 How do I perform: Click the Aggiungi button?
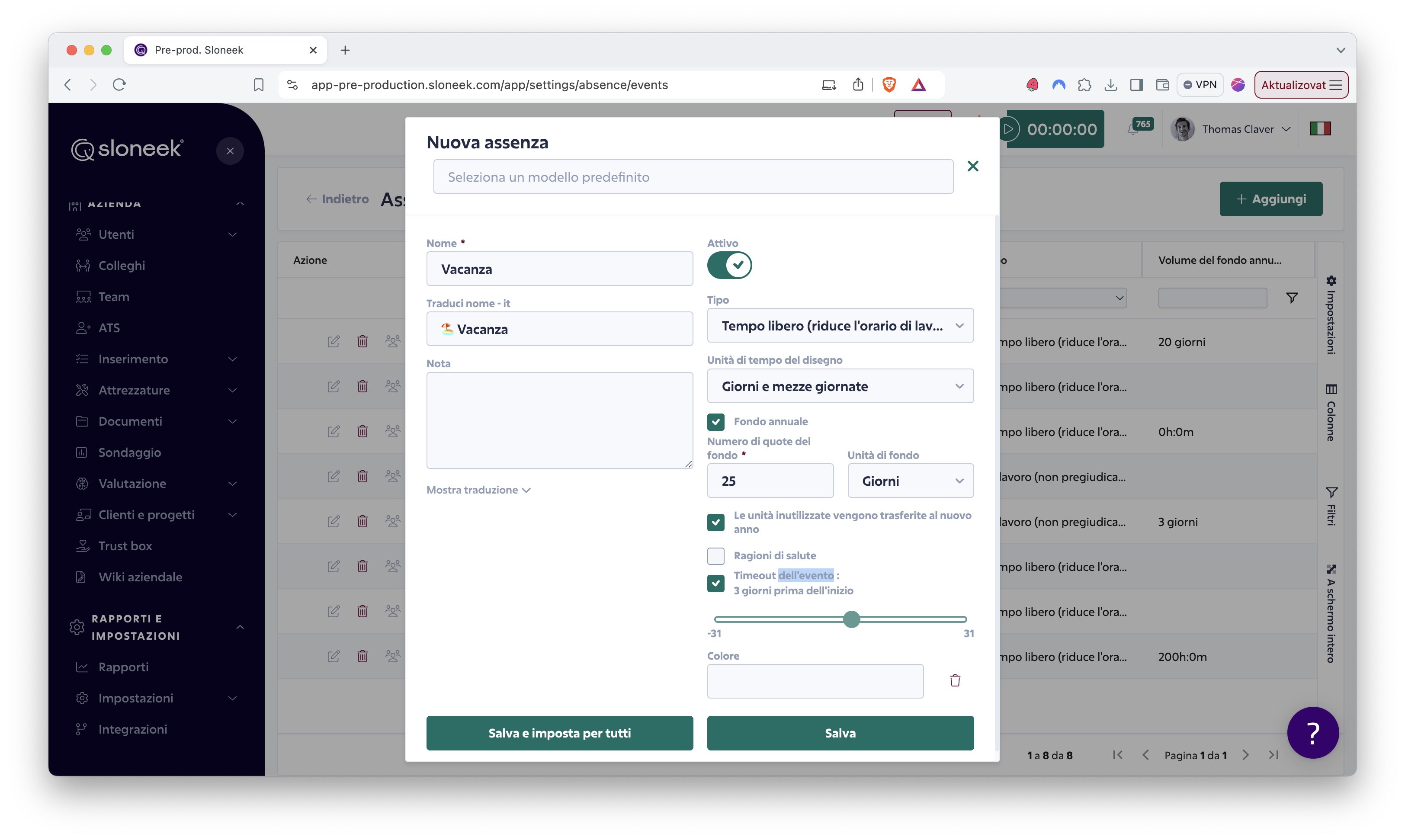(1271, 199)
